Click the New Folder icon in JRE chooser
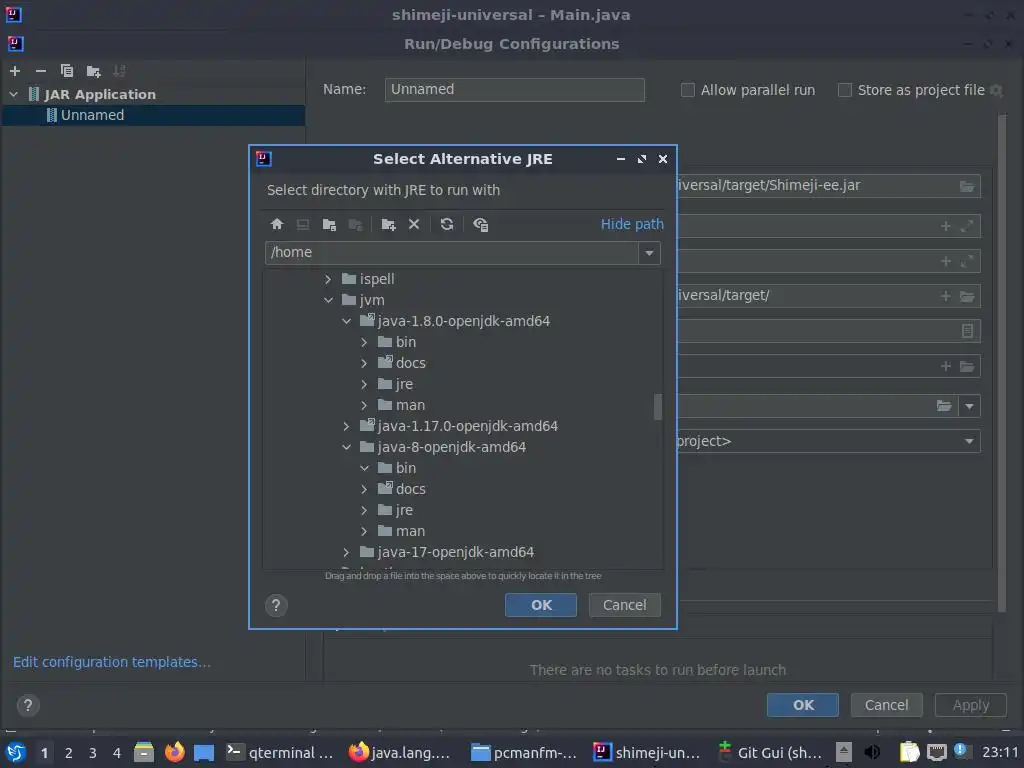 click(389, 224)
